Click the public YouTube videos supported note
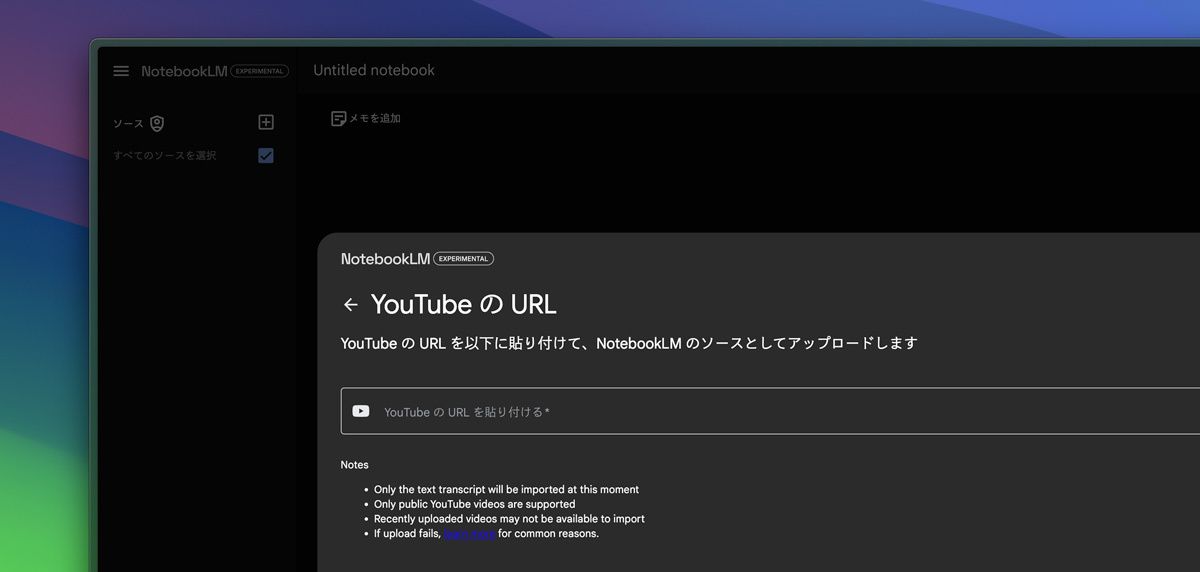 474,504
